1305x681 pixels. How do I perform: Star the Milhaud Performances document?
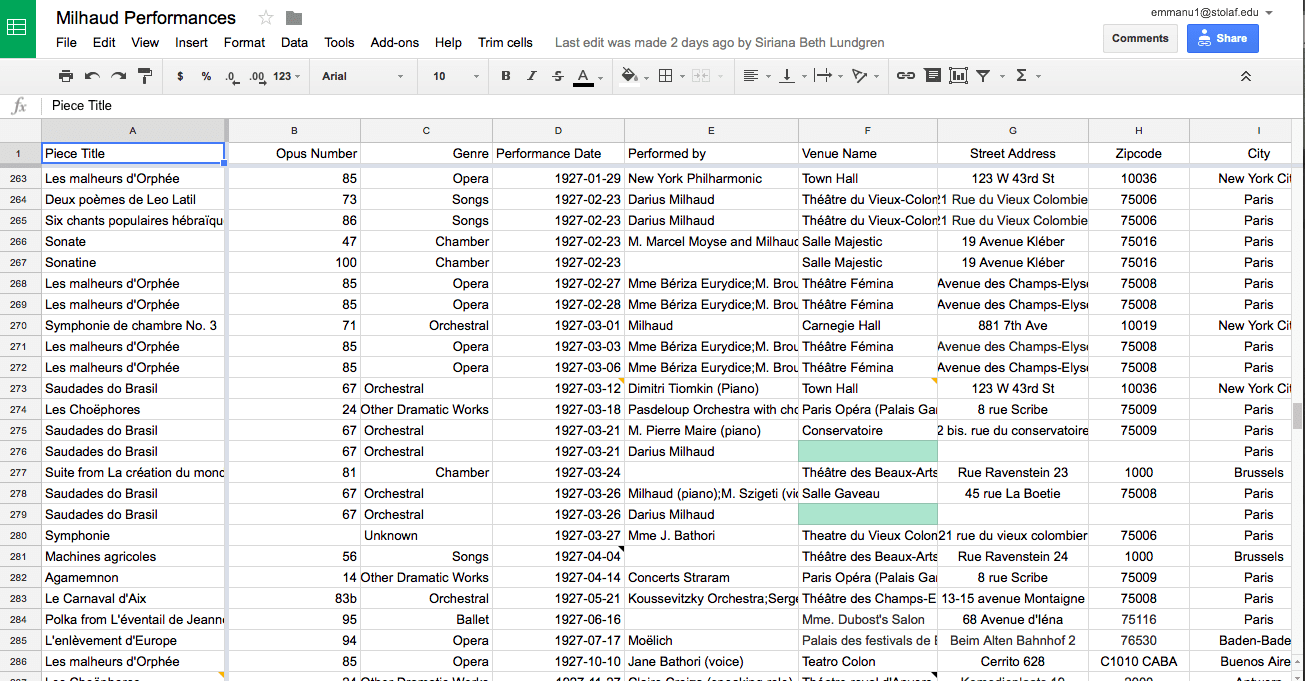[265, 18]
